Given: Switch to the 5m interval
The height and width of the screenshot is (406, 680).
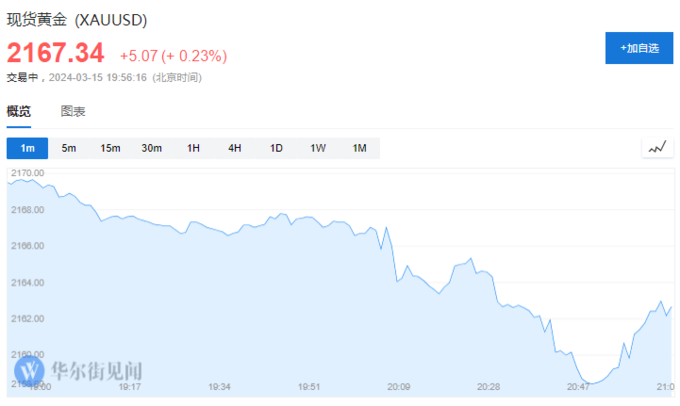Looking at the screenshot, I should (x=69, y=148).
